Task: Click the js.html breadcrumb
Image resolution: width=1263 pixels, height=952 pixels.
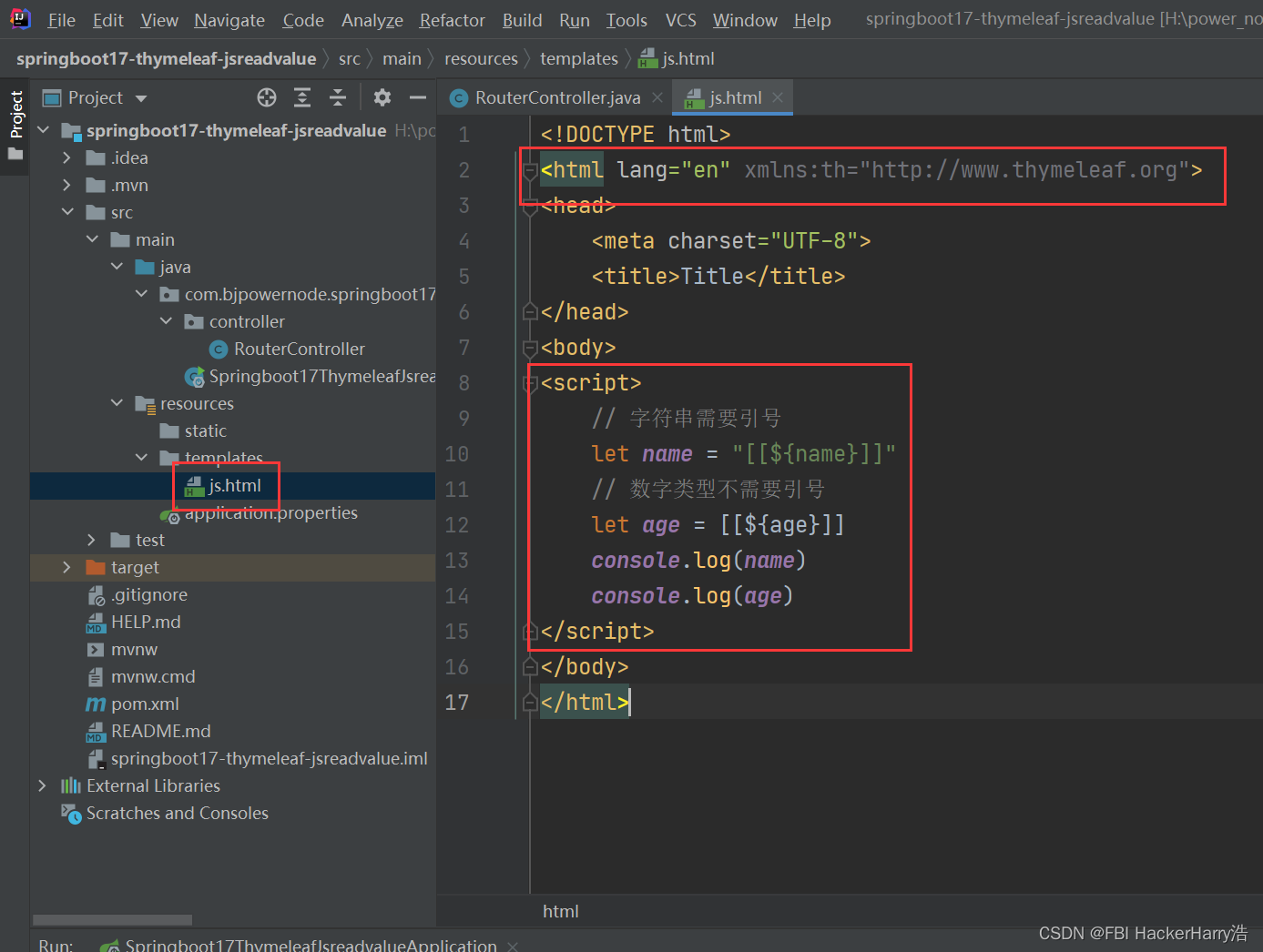Action: (677, 58)
